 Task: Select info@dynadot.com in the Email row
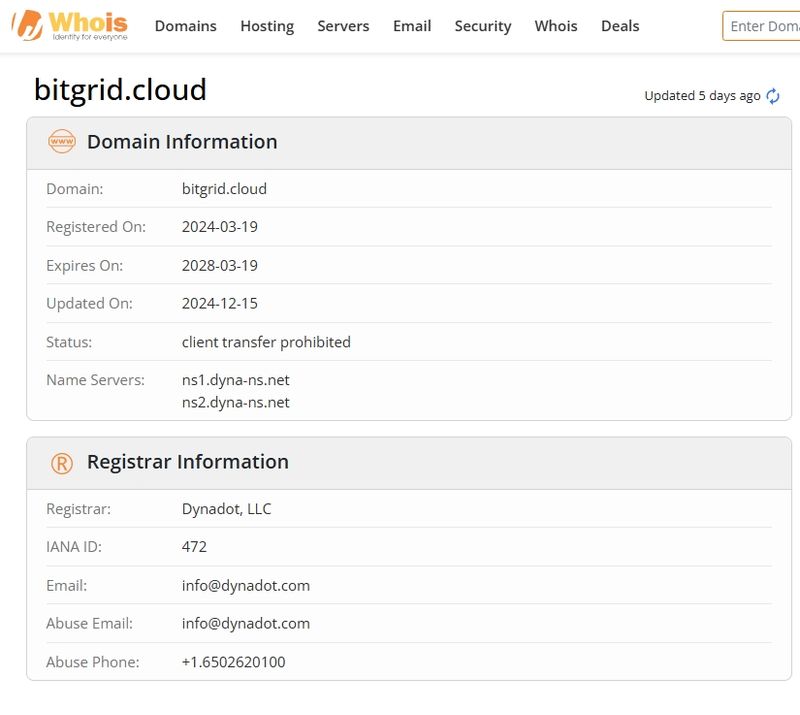click(245, 585)
